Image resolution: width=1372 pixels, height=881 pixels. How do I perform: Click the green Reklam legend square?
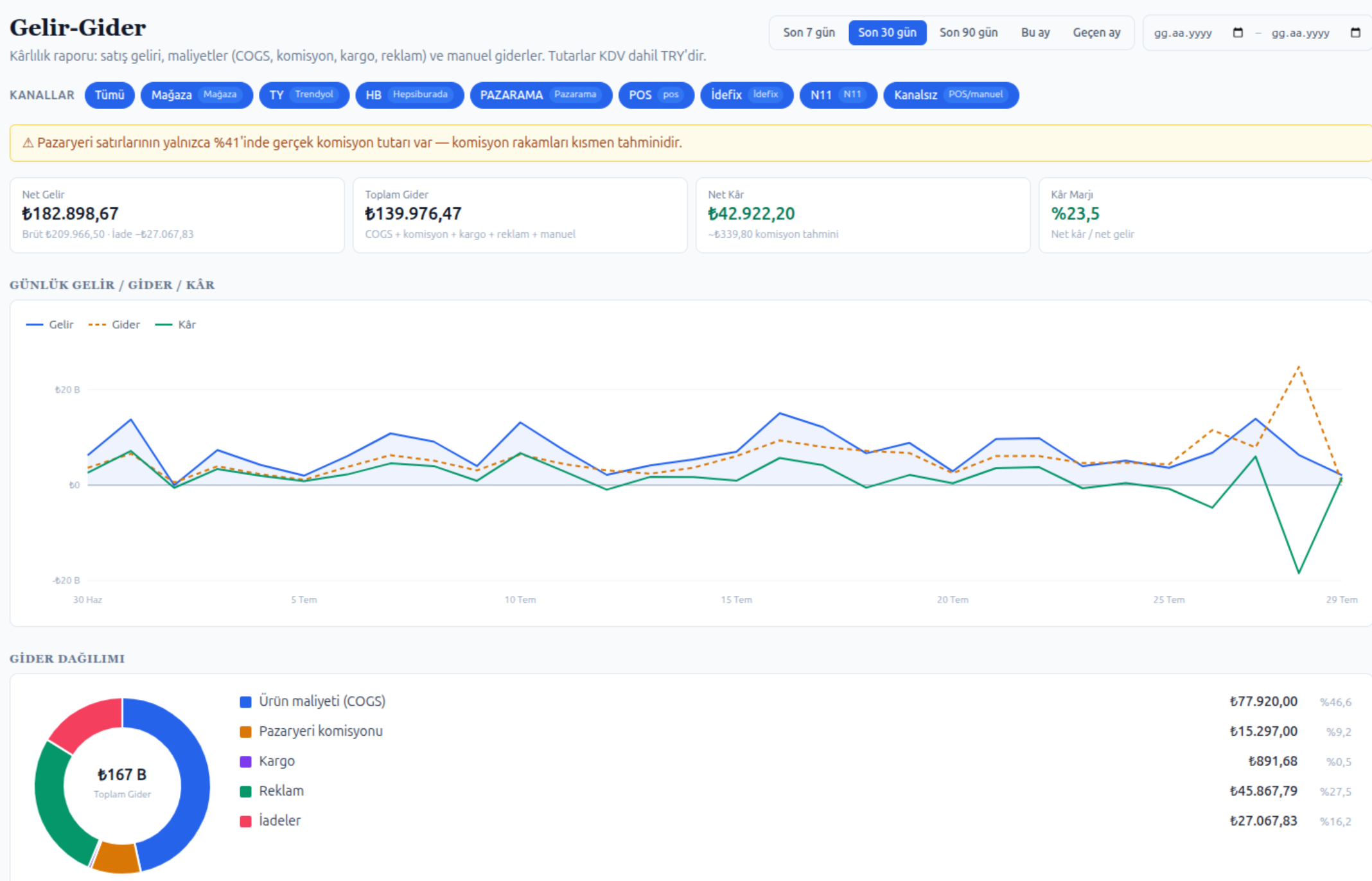tap(245, 792)
